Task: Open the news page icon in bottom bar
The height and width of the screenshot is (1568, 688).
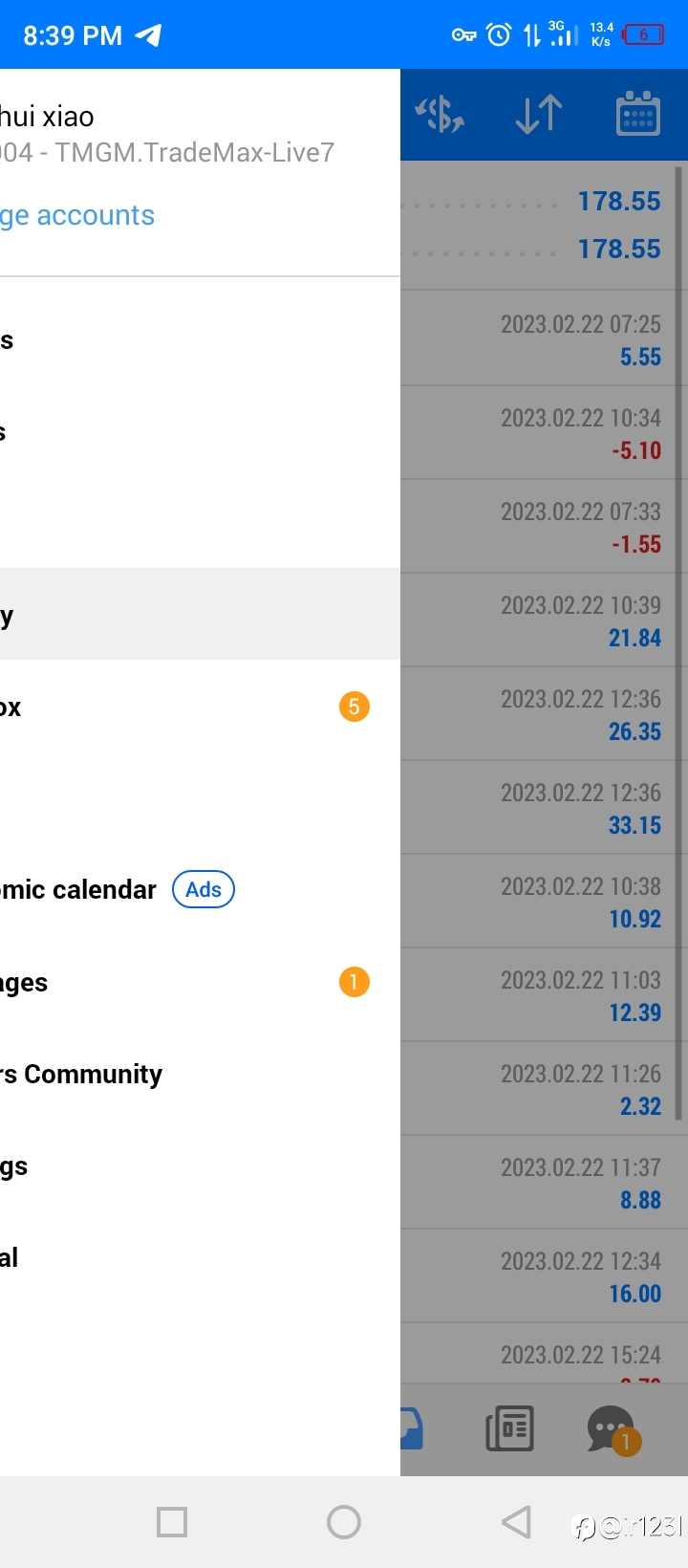Action: pos(510,1428)
